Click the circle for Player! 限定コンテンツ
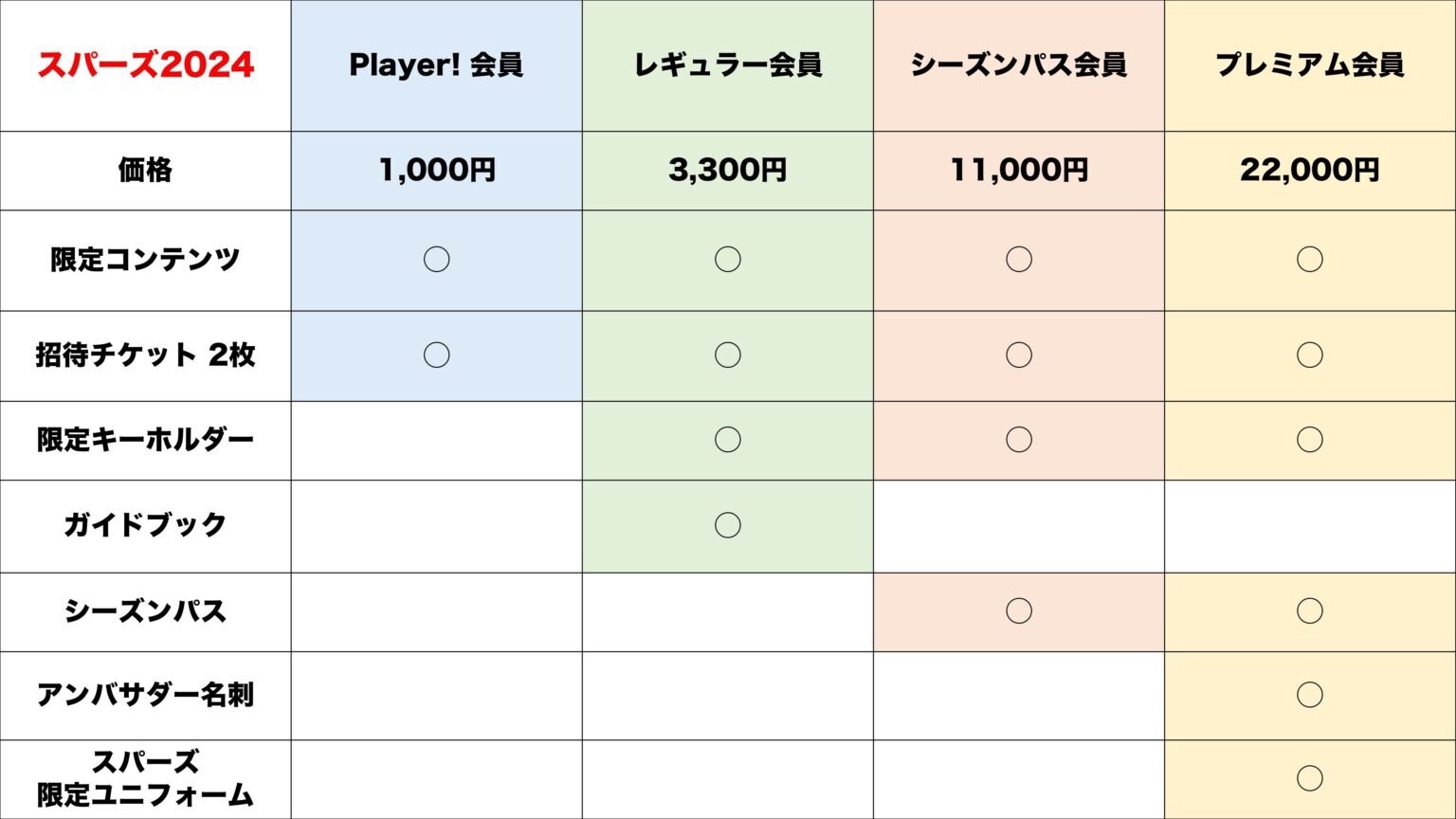This screenshot has height=819, width=1456. 436,259
